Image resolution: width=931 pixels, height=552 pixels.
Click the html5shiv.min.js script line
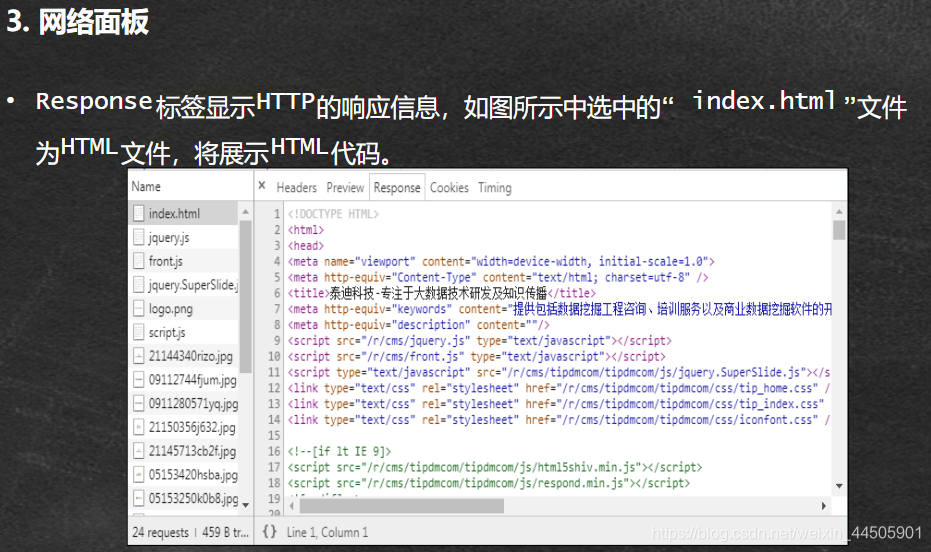coord(495,467)
